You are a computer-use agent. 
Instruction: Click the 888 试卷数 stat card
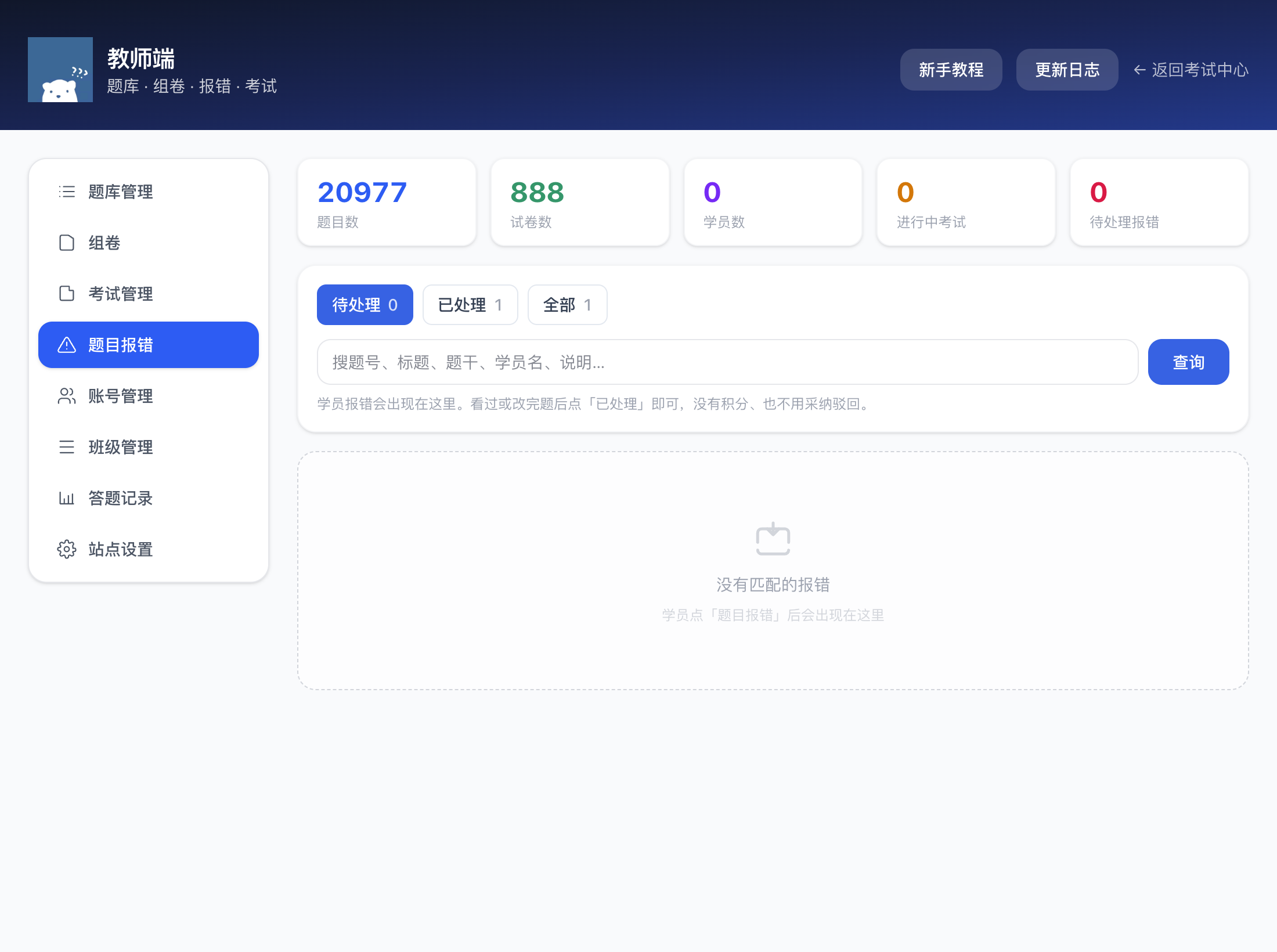tap(580, 203)
